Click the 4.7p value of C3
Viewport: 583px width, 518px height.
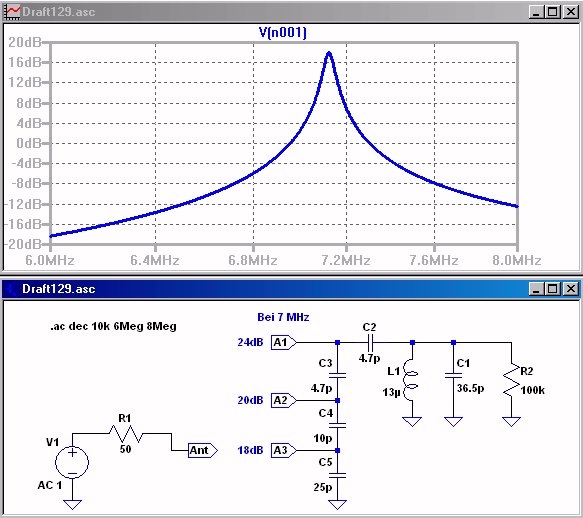321,389
